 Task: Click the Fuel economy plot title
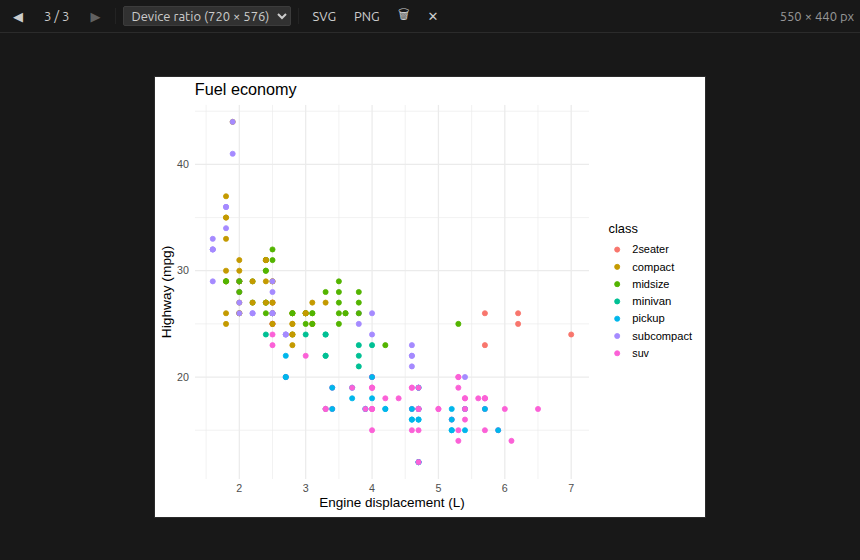[246, 89]
